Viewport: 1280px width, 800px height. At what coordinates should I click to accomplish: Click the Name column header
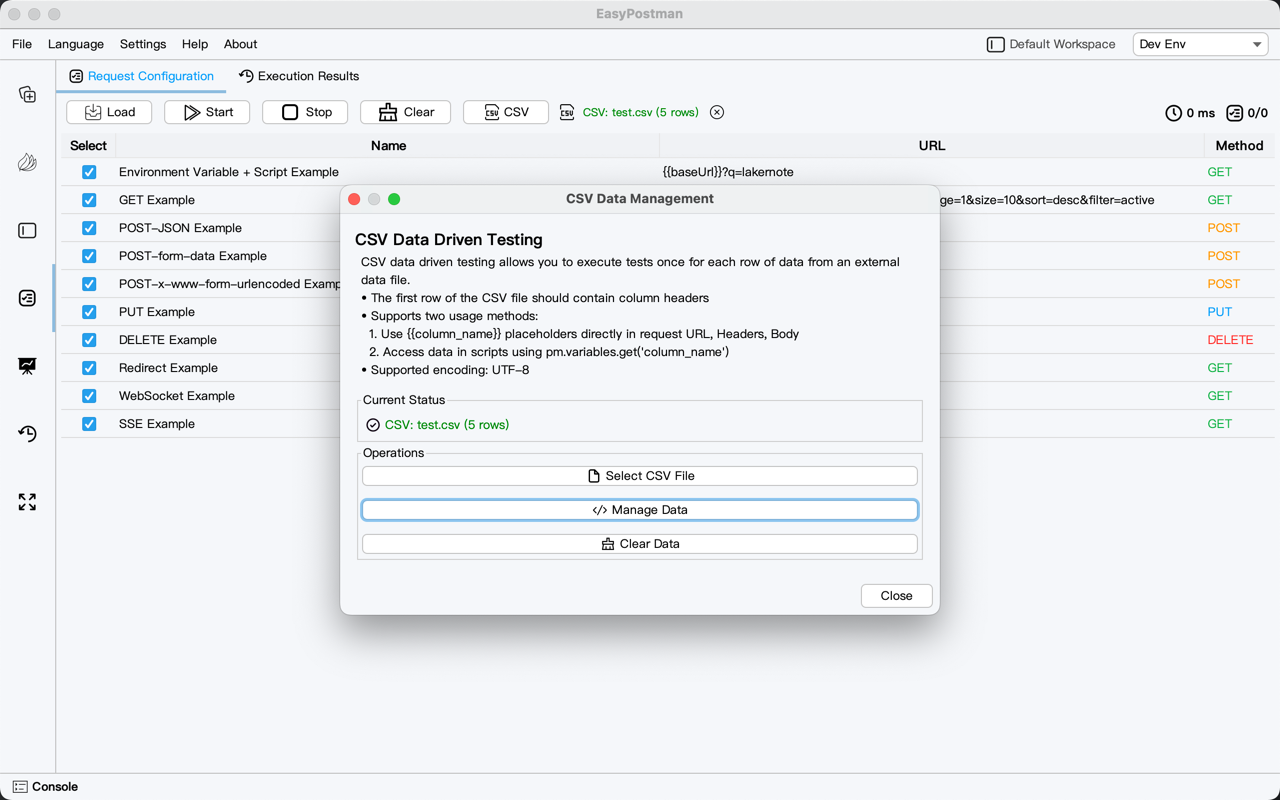pyautogui.click(x=388, y=146)
